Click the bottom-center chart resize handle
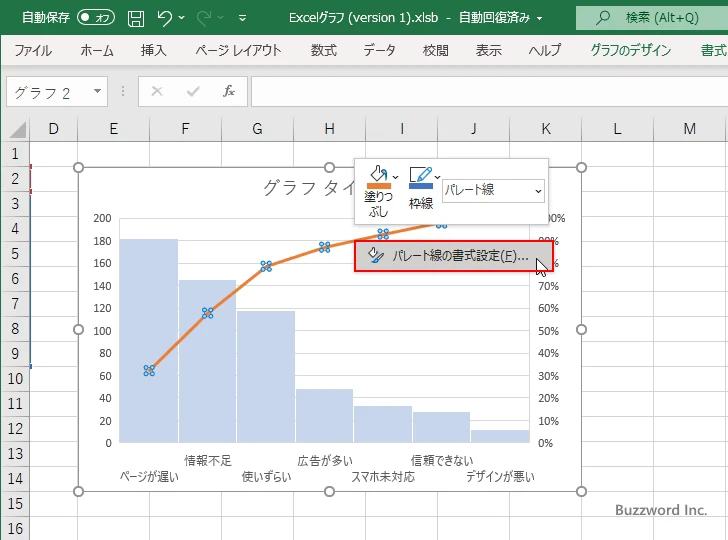This screenshot has width=728, height=540. click(x=330, y=491)
